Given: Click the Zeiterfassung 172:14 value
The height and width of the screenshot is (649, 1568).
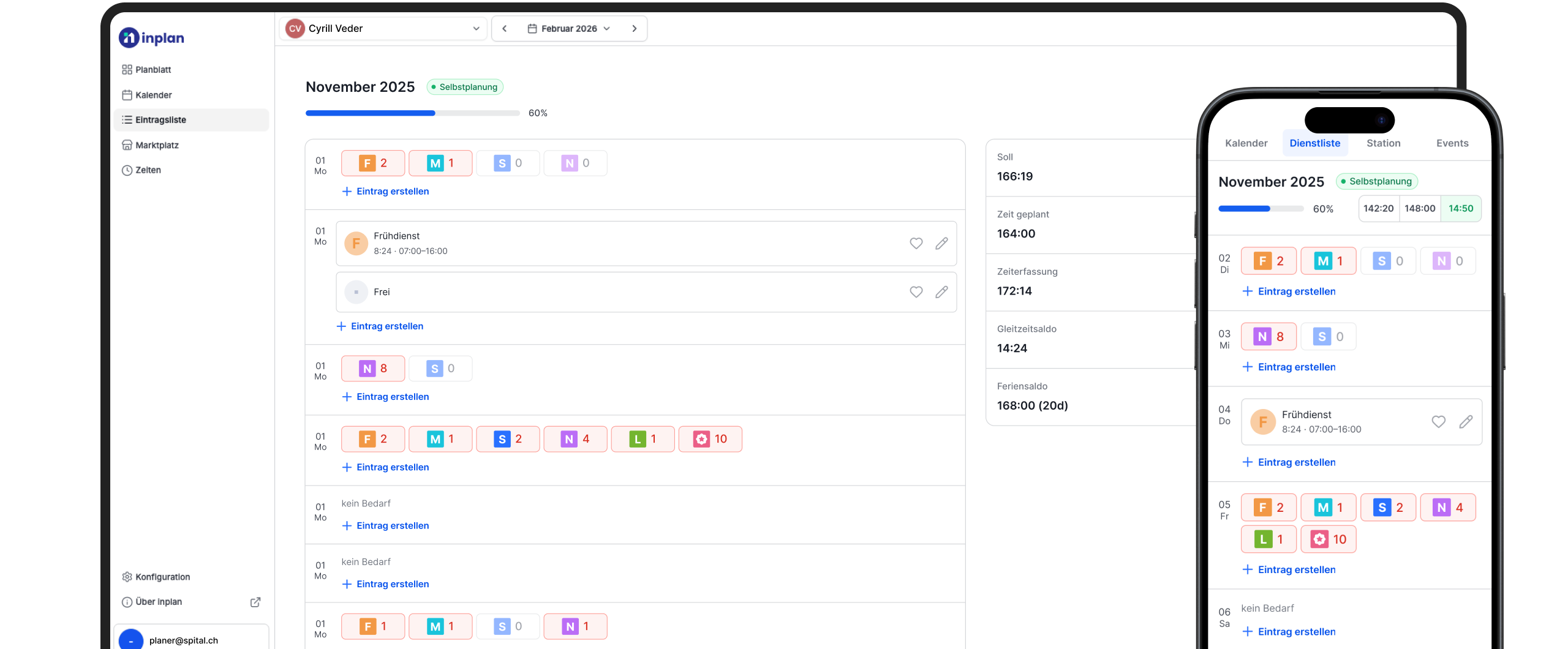Looking at the screenshot, I should (1014, 291).
